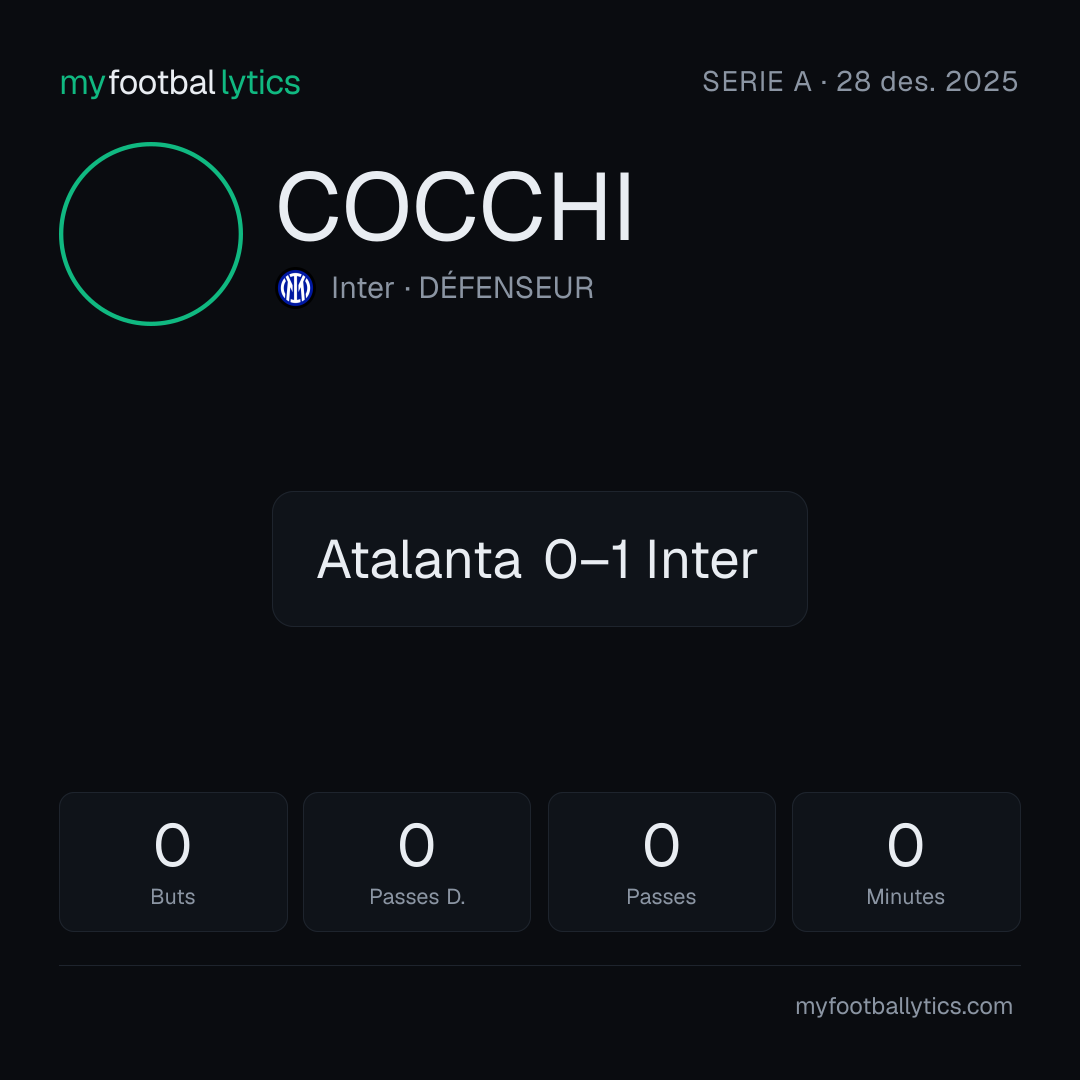Select the COCCHI player name
The image size is (1080, 1080).
click(455, 207)
